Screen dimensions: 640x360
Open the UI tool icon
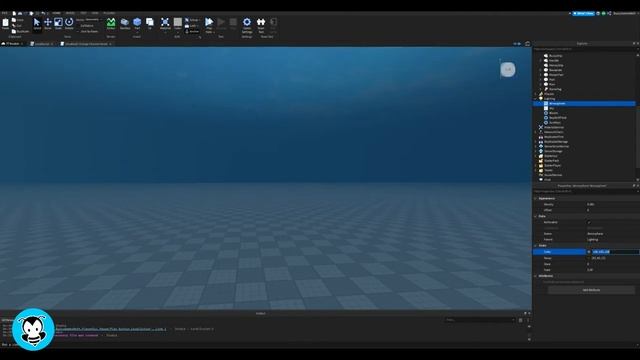point(150,22)
